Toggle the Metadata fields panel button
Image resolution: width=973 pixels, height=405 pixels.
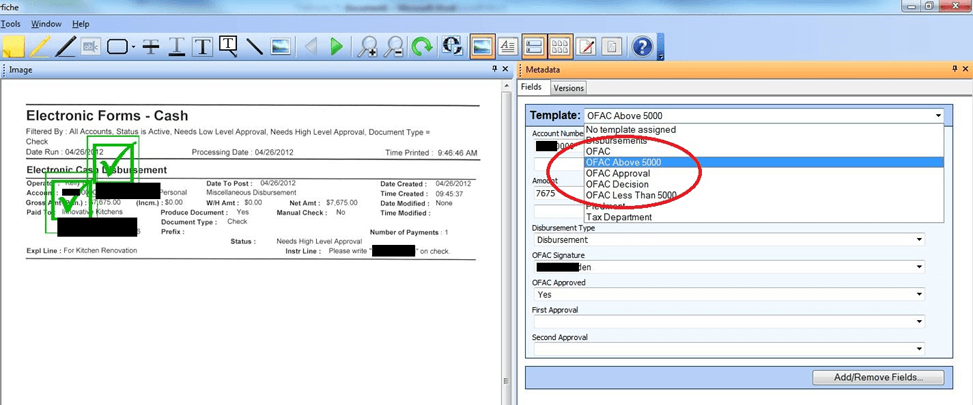534,47
